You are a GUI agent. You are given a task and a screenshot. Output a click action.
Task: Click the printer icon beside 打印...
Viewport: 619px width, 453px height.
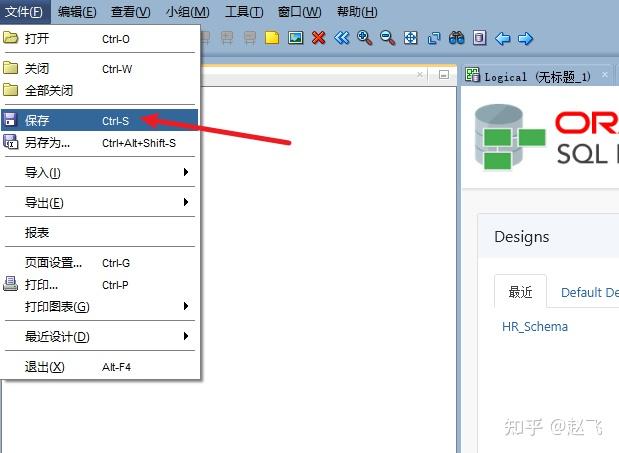pos(10,284)
